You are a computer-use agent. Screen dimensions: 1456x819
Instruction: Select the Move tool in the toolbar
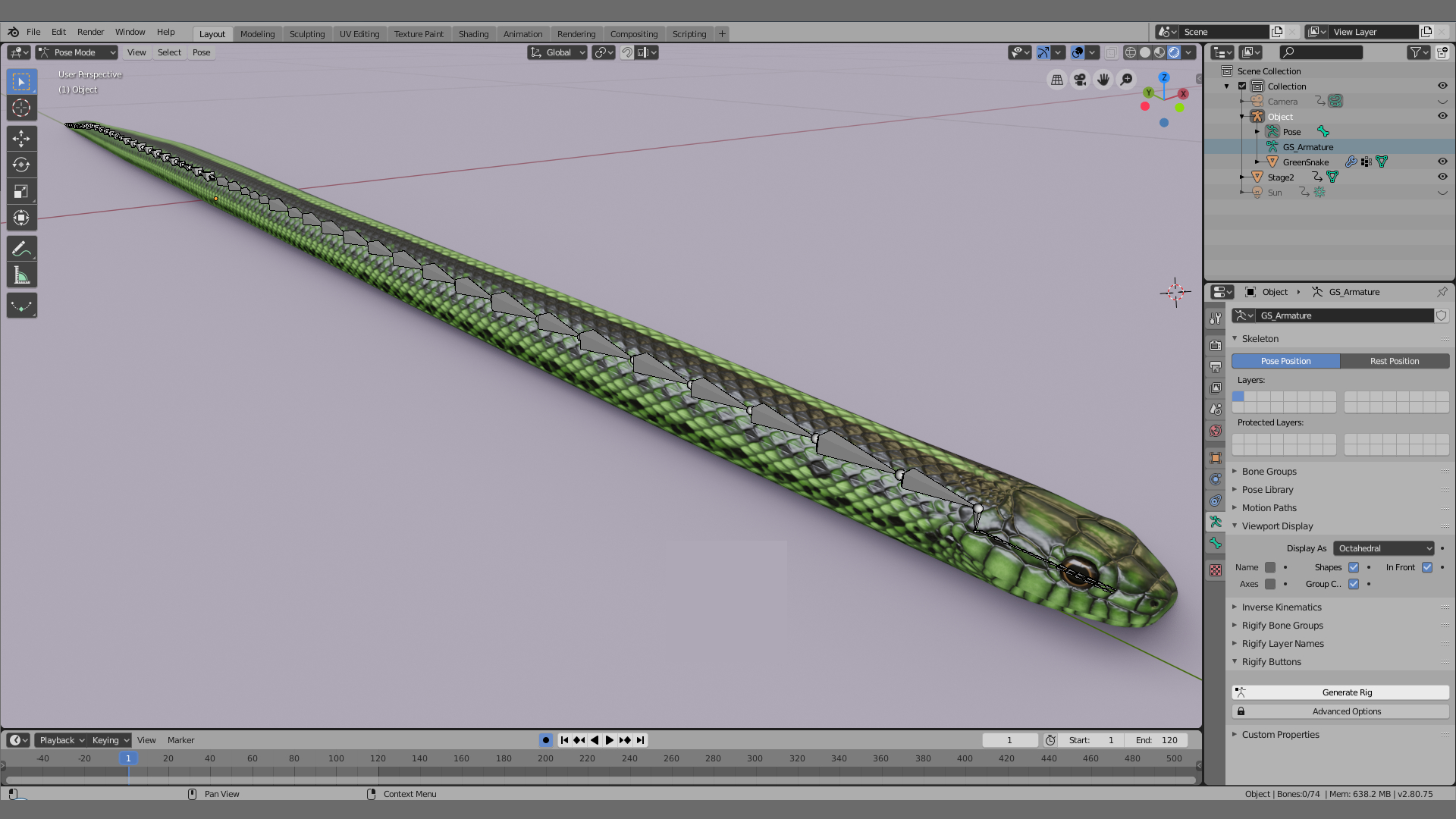pos(21,138)
